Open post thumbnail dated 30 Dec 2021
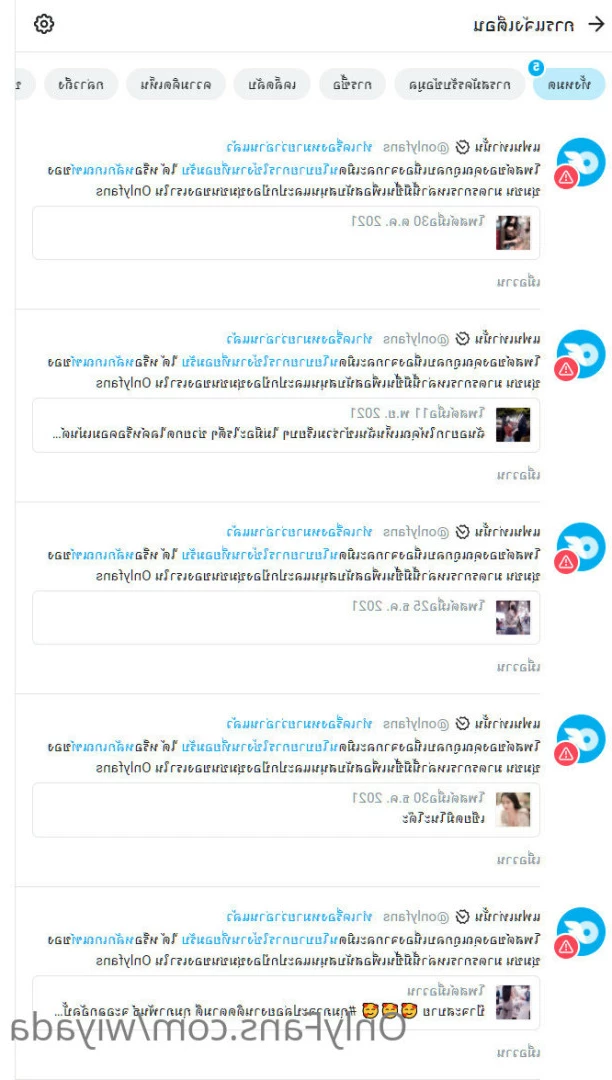This screenshot has width=612, height=1080. pyautogui.click(x=513, y=809)
